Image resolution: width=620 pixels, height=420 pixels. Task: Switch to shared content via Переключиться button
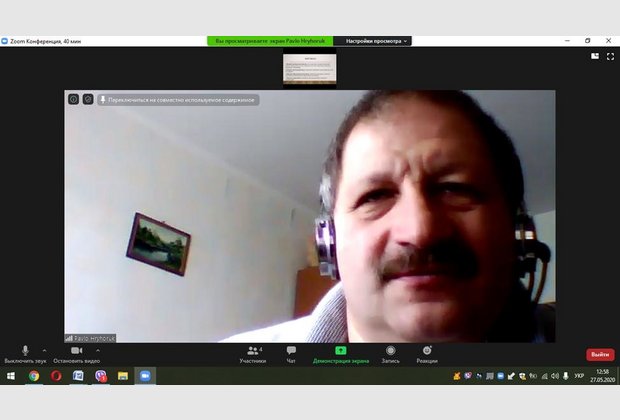click(178, 100)
